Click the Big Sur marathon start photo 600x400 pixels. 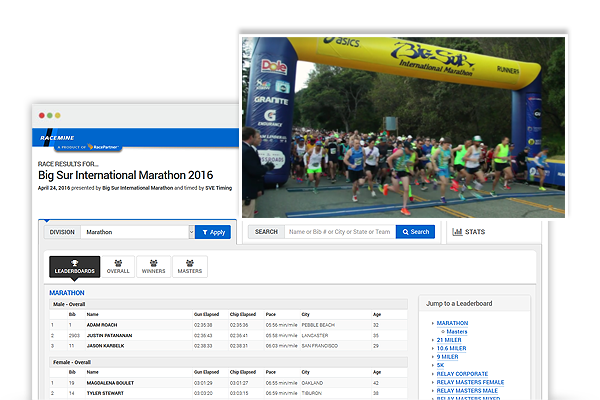(x=403, y=127)
